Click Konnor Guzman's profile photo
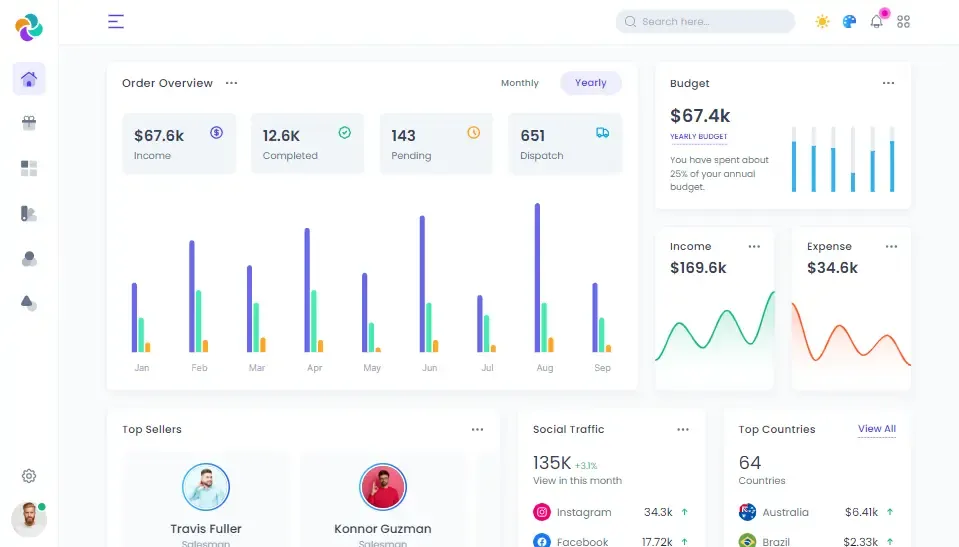Screen dimensions: 959x547 click(383, 487)
